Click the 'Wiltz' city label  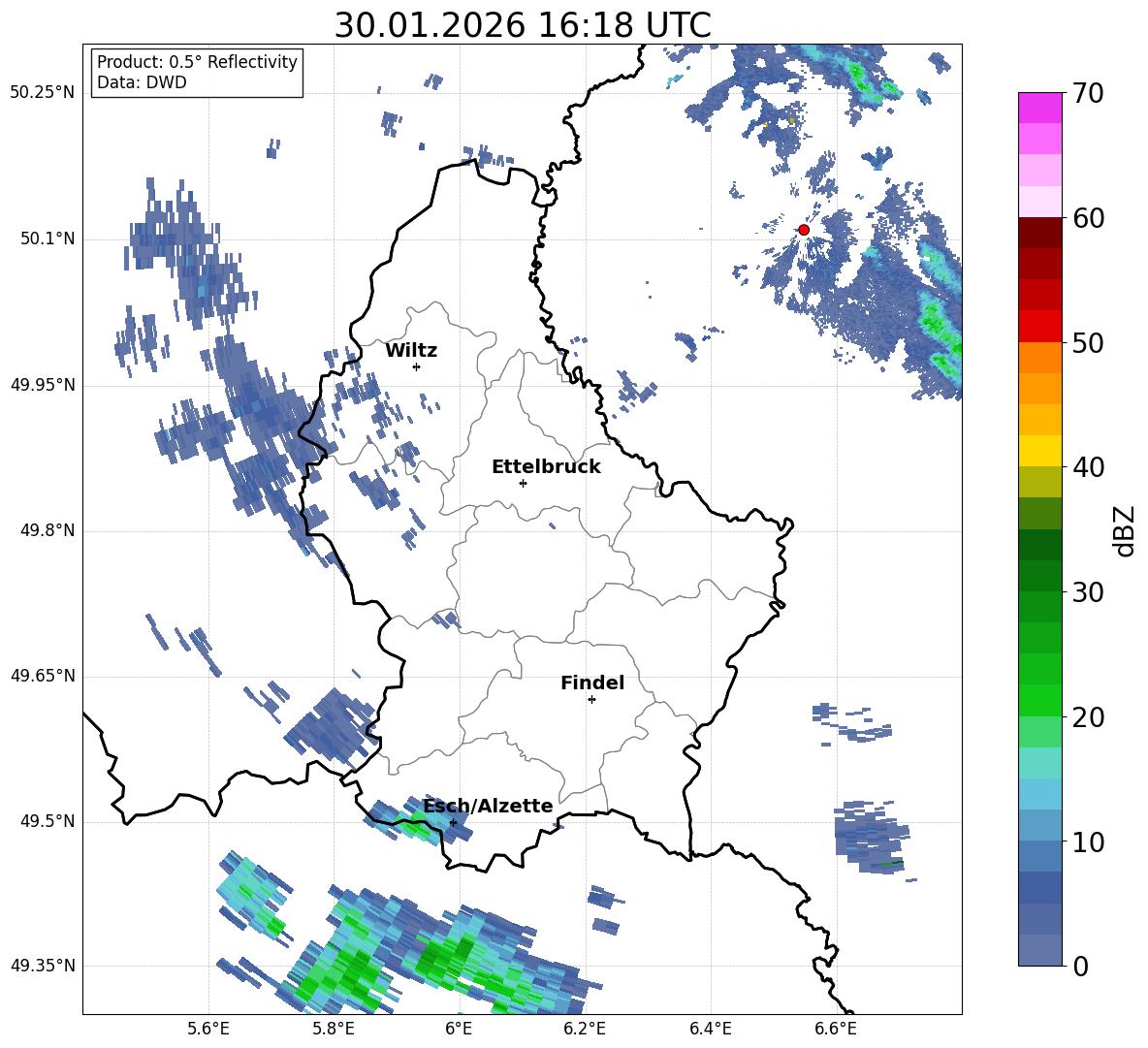(x=411, y=351)
